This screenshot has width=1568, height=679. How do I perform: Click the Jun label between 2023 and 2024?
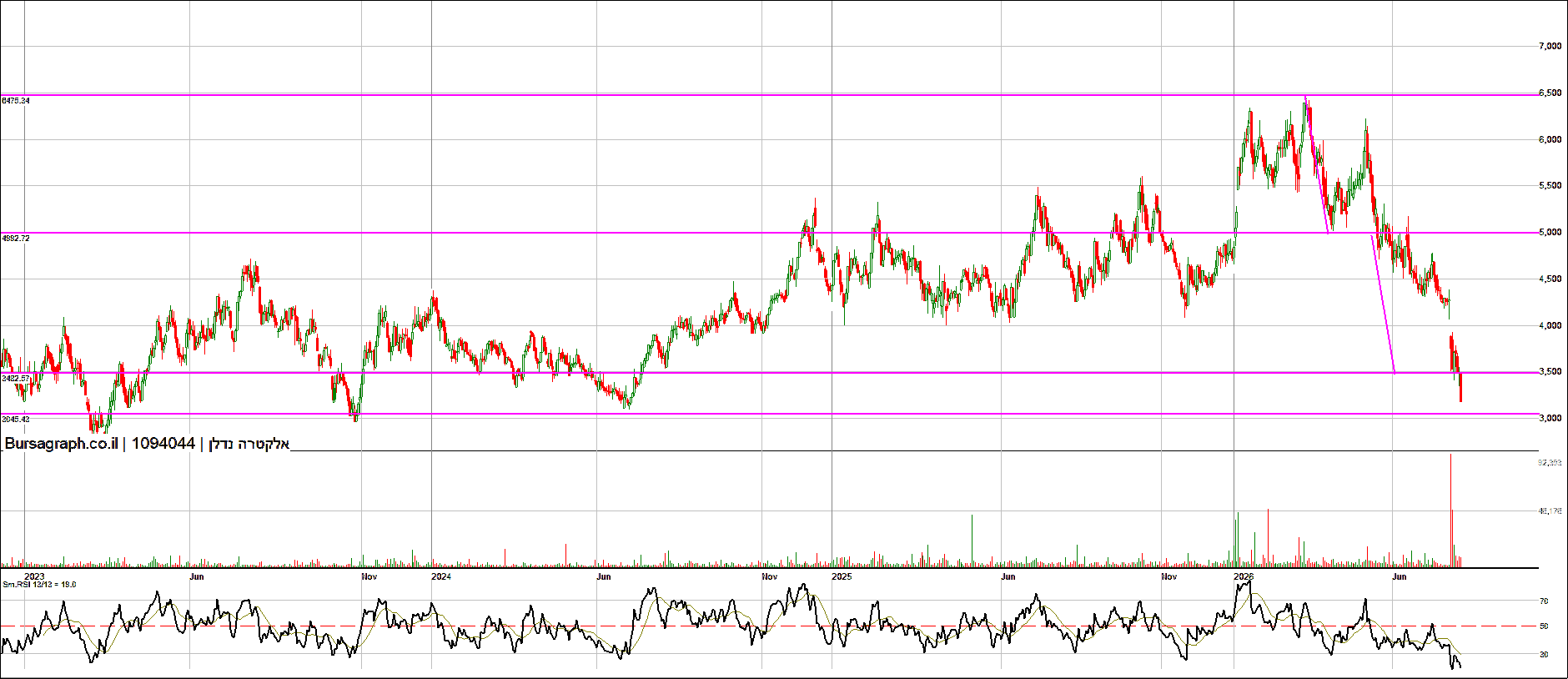[x=197, y=576]
